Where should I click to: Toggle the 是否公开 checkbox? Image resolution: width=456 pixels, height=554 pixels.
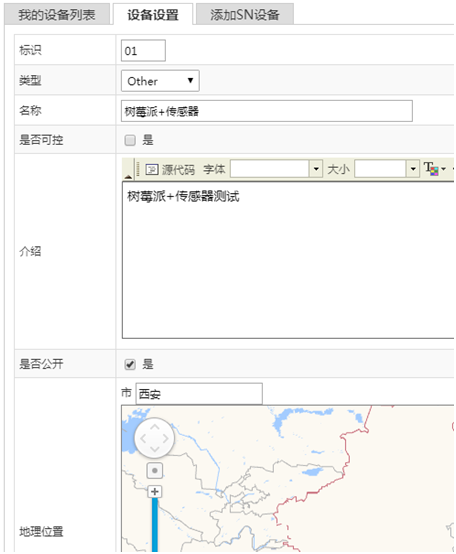pyautogui.click(x=130, y=364)
